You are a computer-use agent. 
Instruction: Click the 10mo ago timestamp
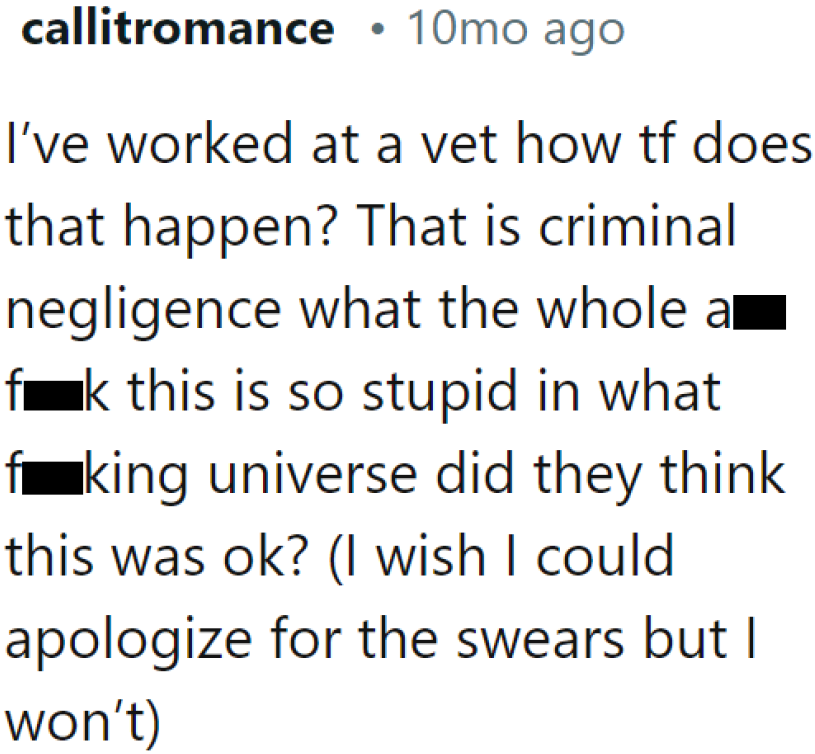(514, 31)
